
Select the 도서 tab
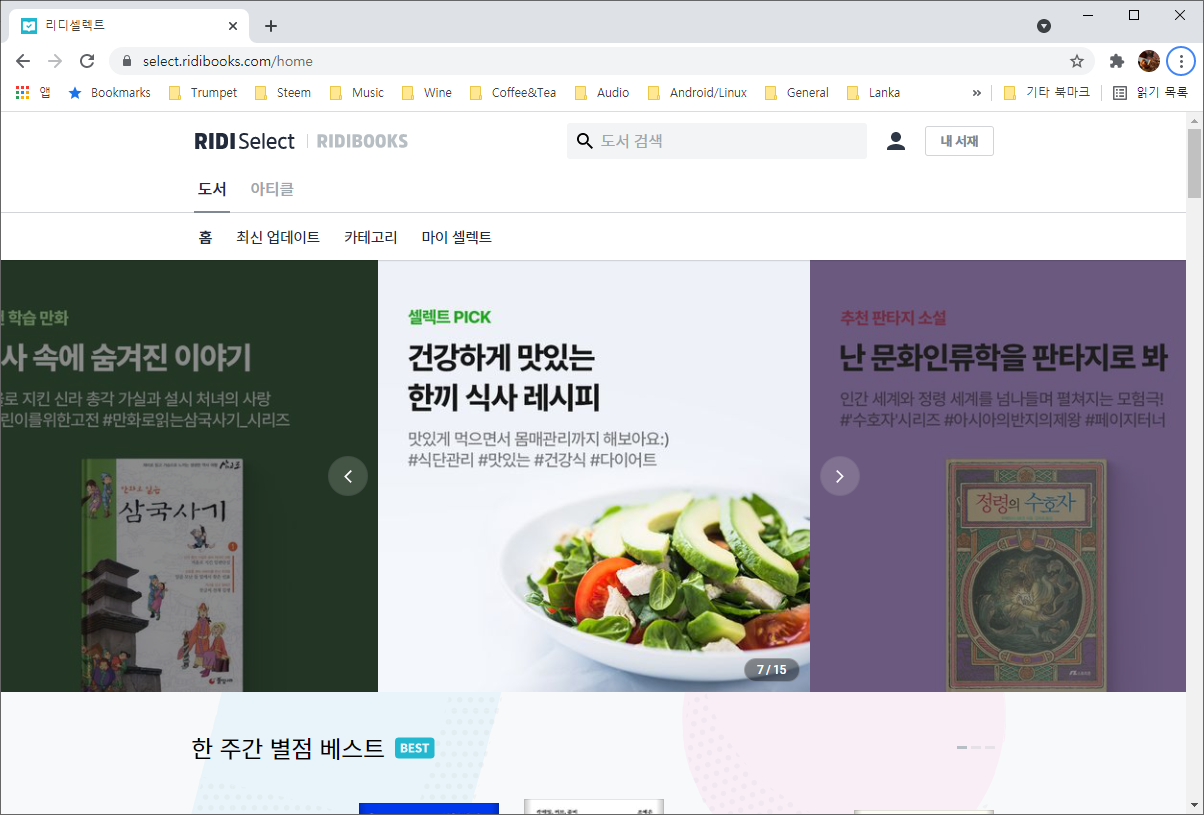click(212, 189)
